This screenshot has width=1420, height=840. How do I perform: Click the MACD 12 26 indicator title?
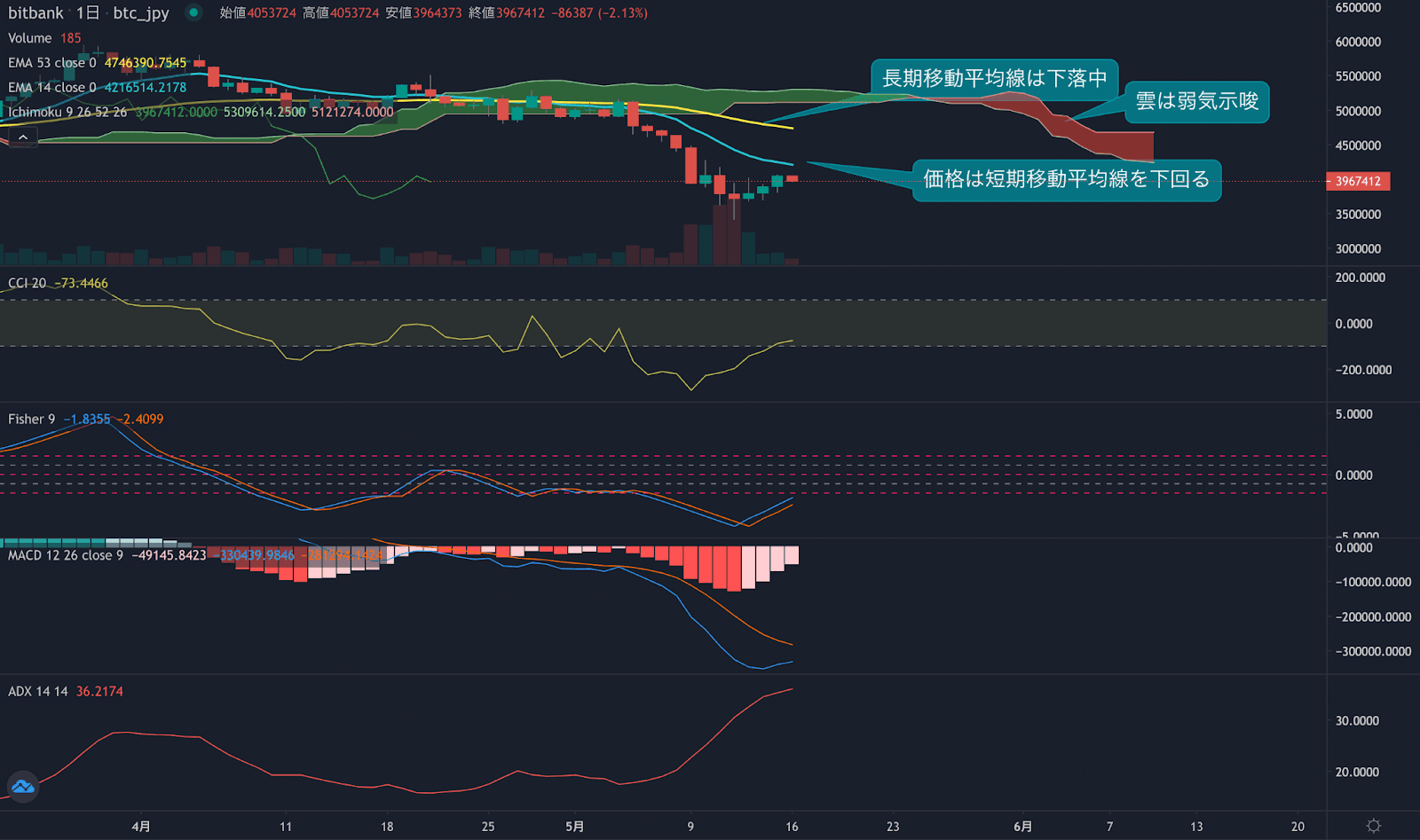point(65,555)
